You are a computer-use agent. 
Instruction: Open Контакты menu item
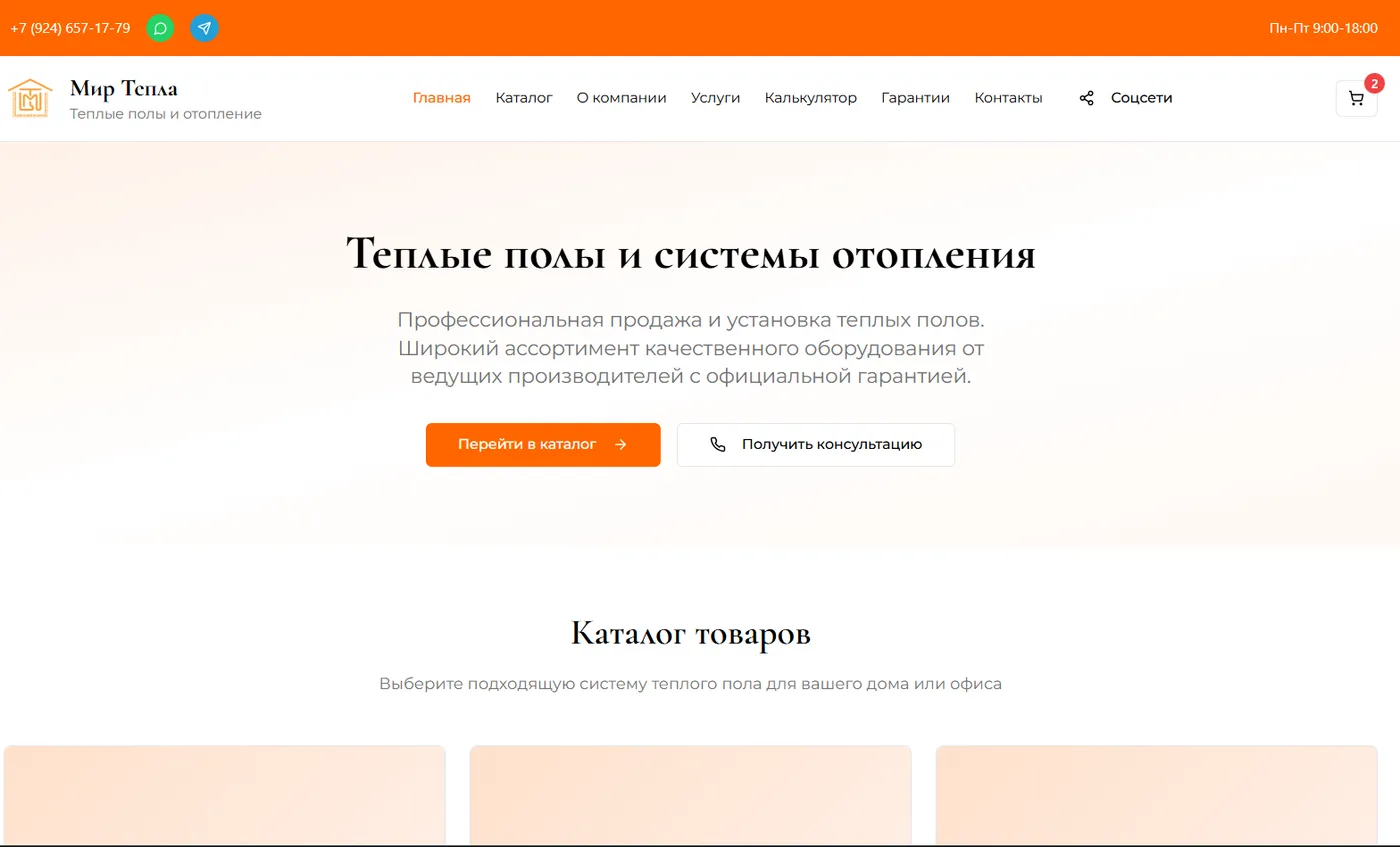(1008, 98)
